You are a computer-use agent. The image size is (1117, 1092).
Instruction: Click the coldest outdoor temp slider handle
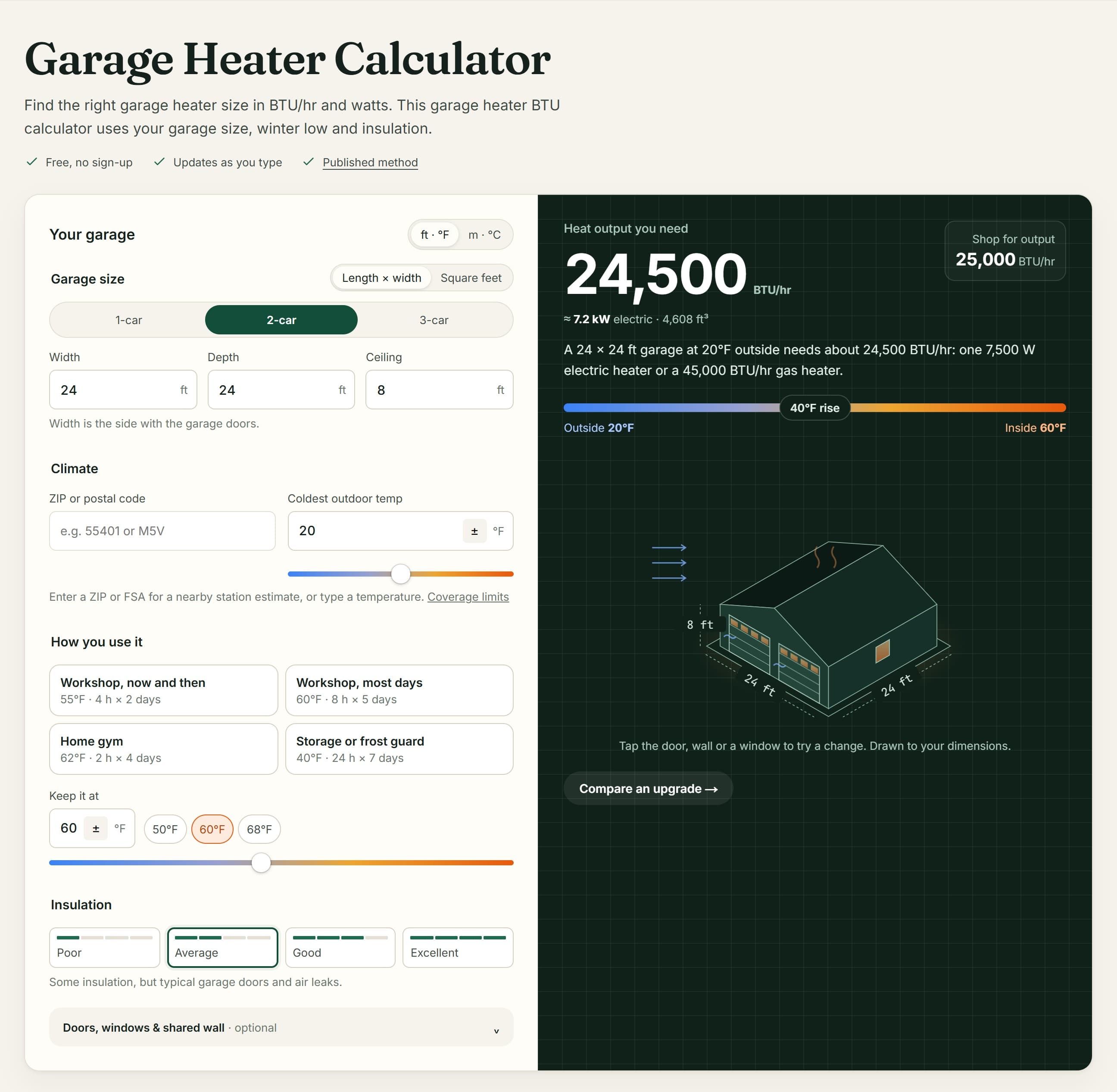click(x=401, y=574)
